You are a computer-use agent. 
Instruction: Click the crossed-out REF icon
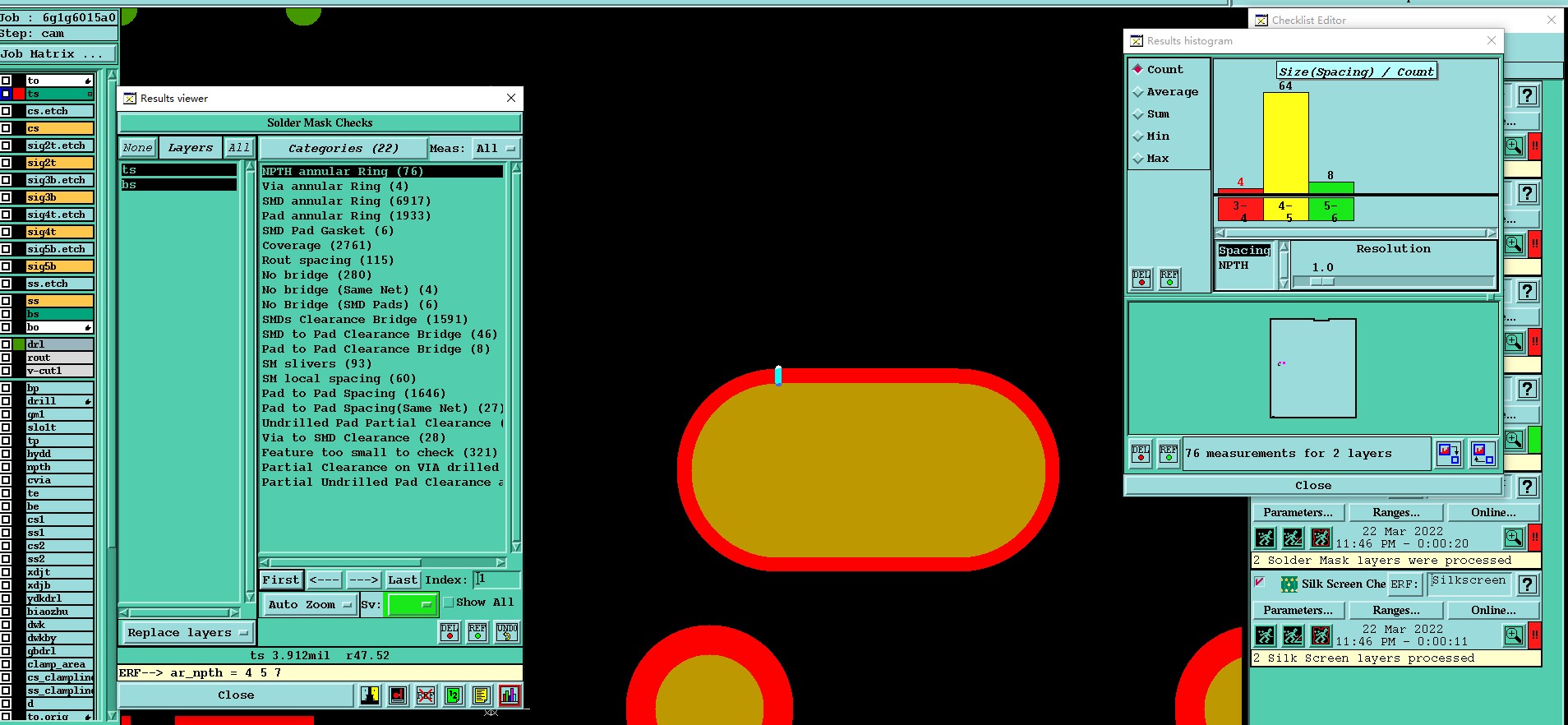click(x=426, y=695)
